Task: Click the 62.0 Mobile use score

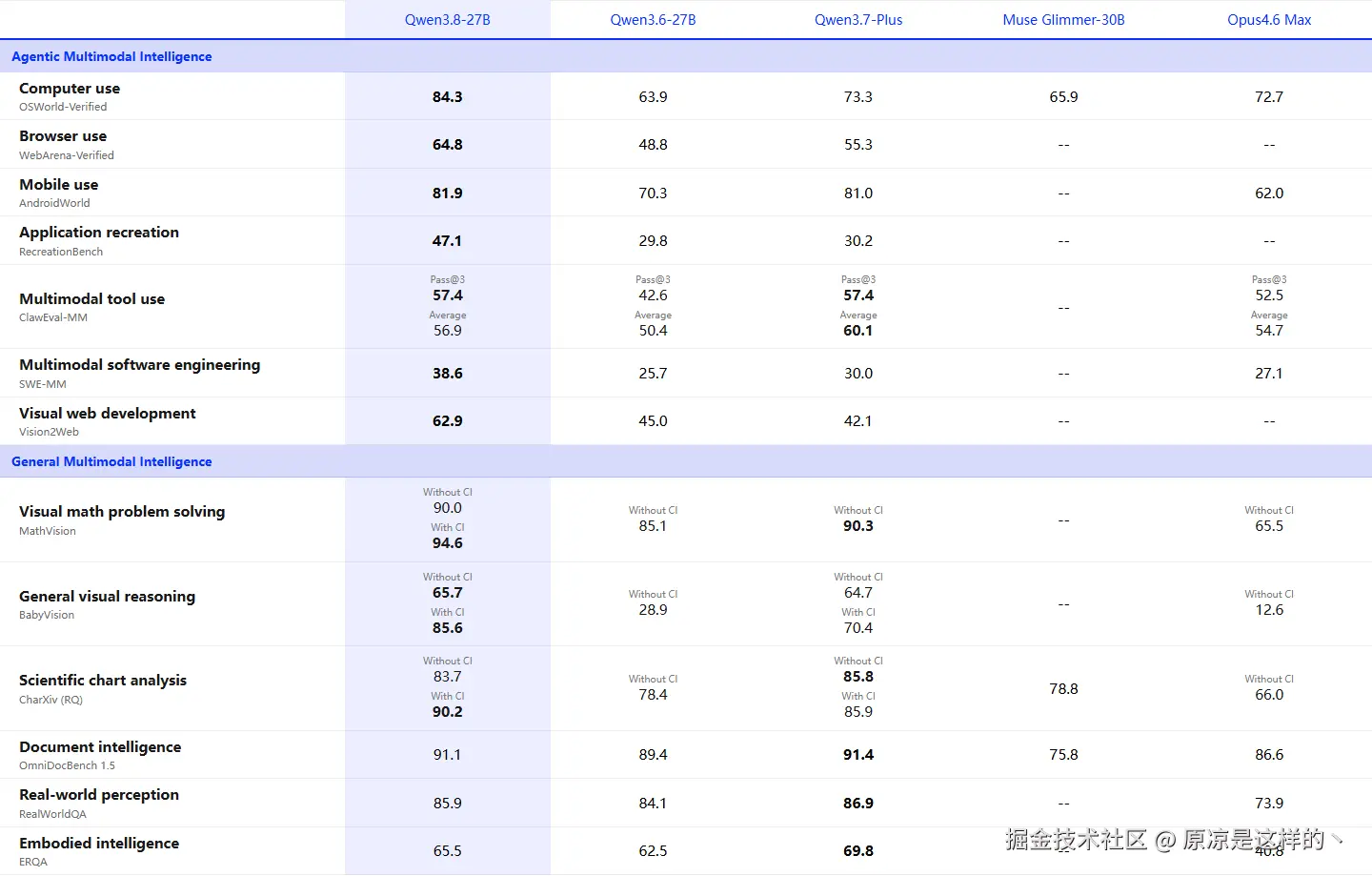Action: click(x=1269, y=194)
